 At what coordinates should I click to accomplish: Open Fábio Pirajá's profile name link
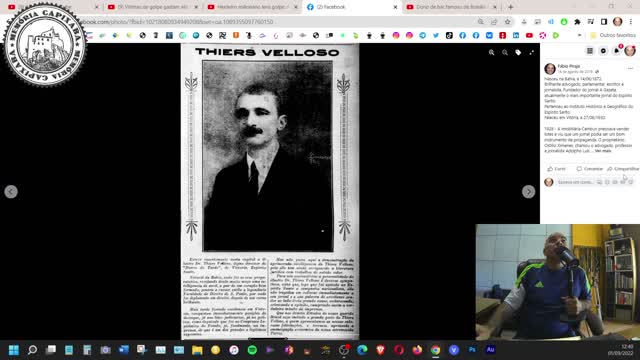pyautogui.click(x=569, y=66)
